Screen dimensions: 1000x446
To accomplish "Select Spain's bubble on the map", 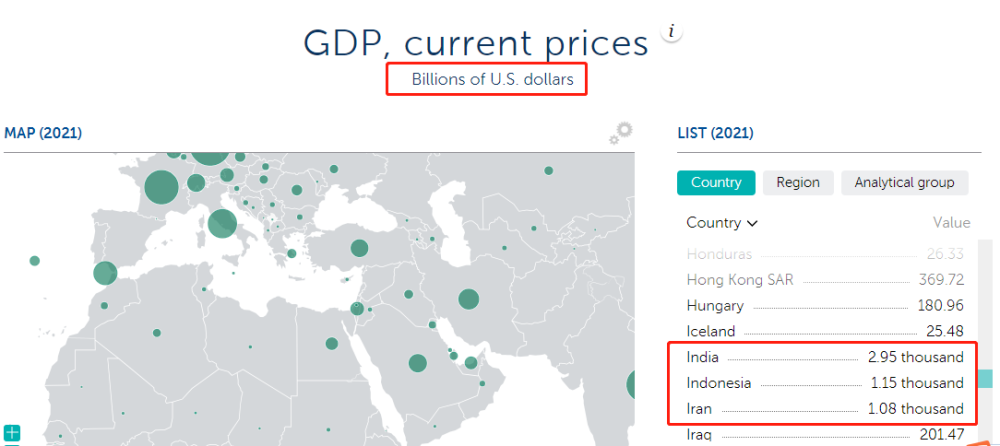I will click(x=105, y=272).
